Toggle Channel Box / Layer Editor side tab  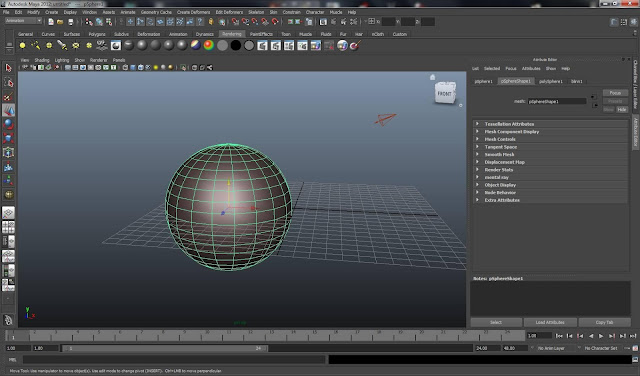(x=636, y=85)
